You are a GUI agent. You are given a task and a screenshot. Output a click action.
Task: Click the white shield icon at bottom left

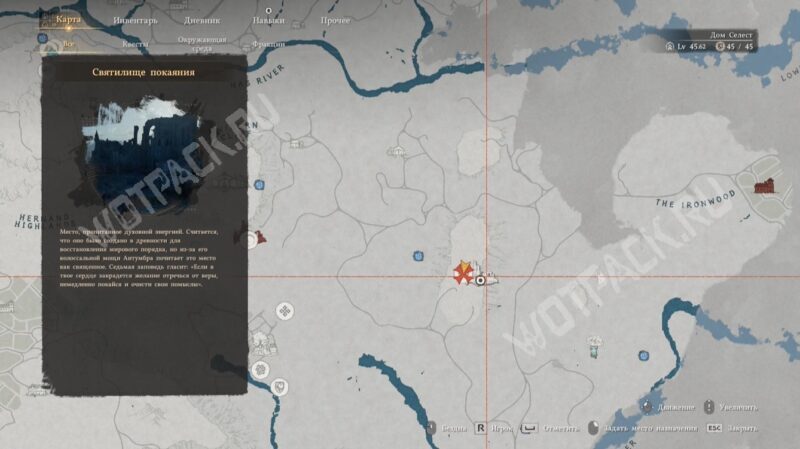(281, 385)
